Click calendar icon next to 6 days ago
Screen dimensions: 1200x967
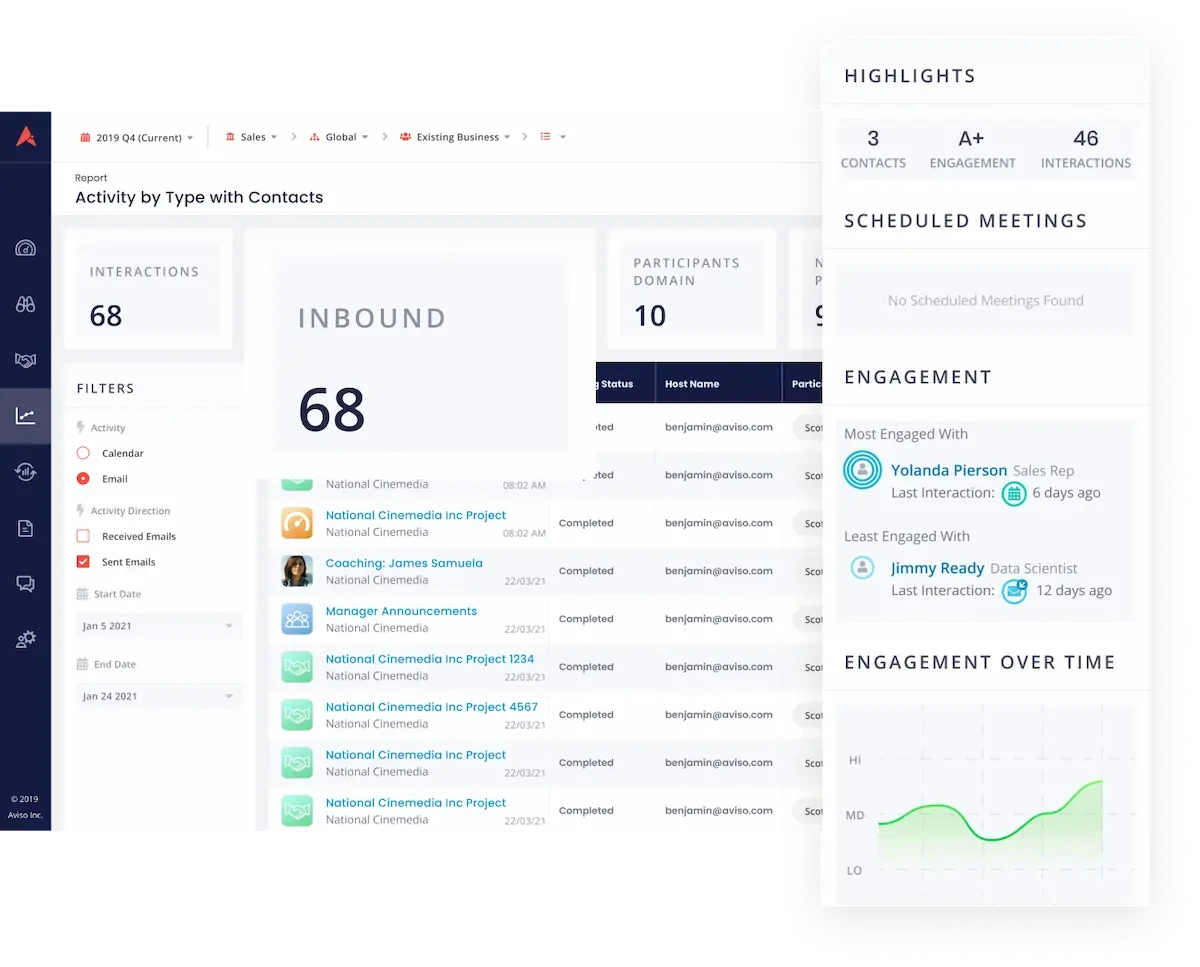(1014, 493)
